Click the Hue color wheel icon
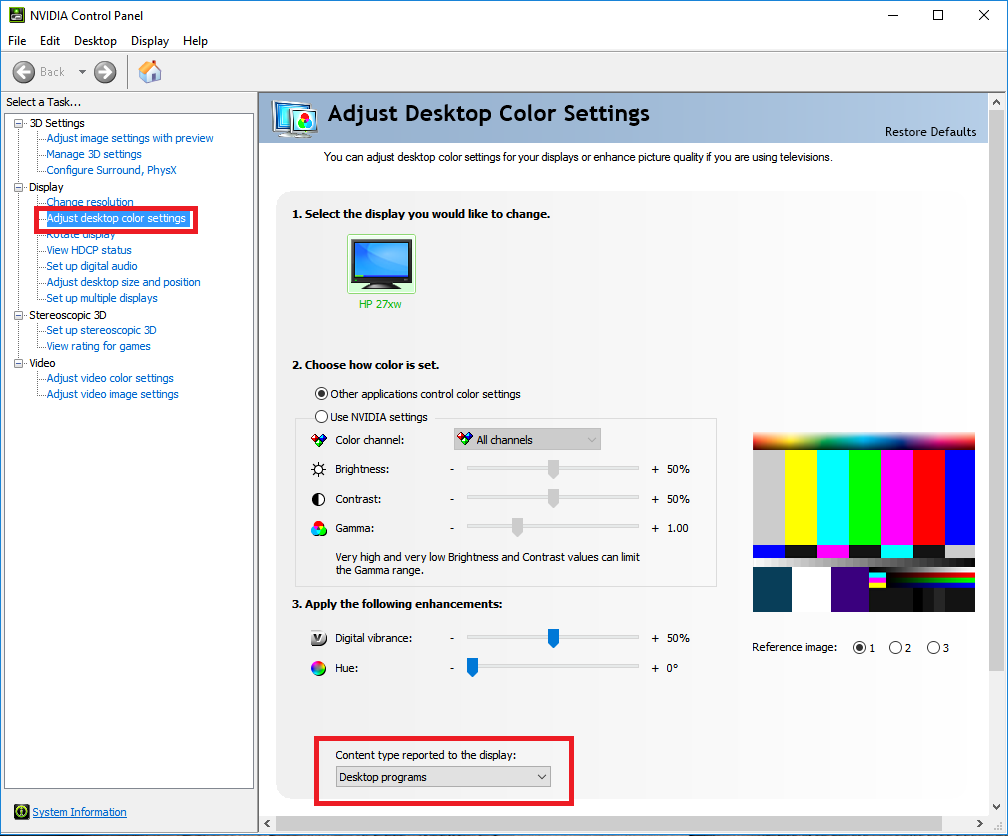The image size is (1008, 836). pyautogui.click(x=318, y=668)
